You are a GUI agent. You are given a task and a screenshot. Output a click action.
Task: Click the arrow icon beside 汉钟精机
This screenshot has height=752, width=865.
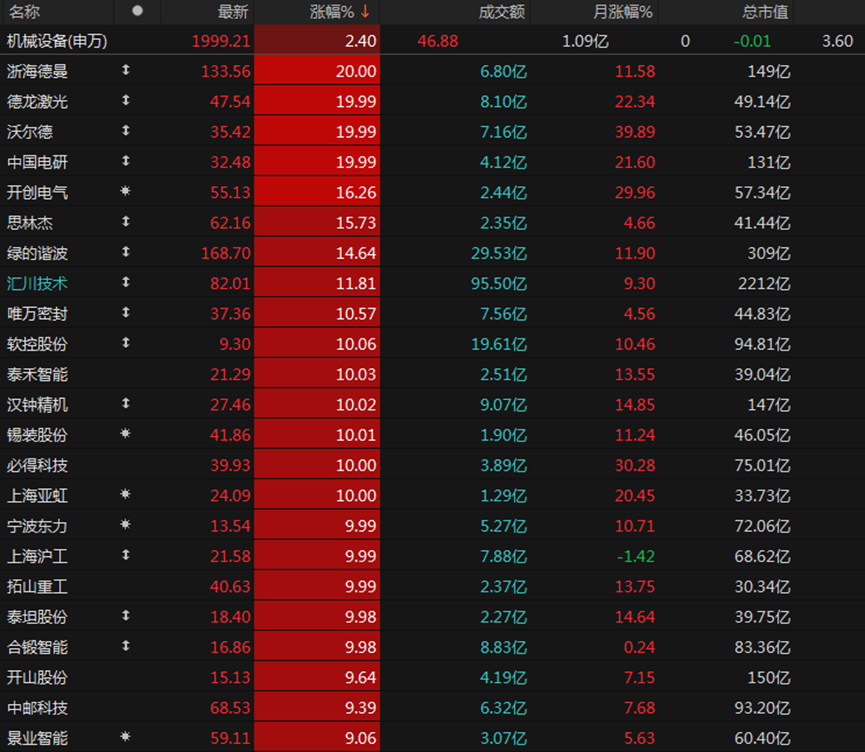tap(126, 404)
